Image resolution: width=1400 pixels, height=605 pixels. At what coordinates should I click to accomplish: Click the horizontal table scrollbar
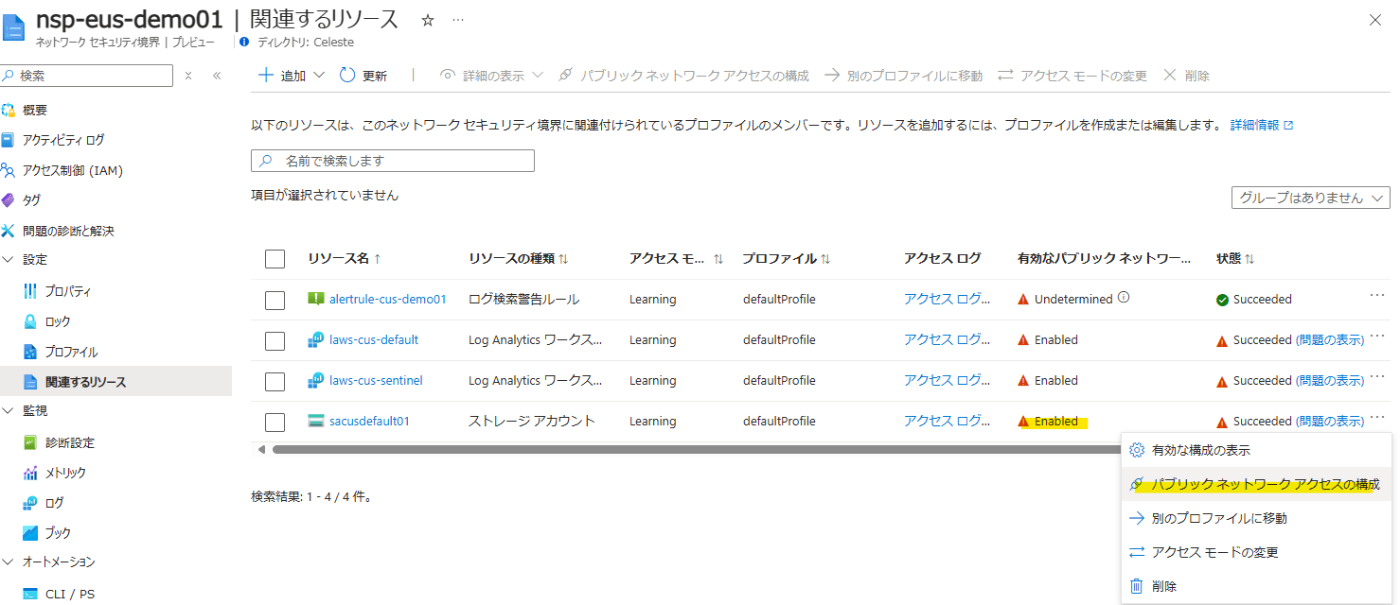coord(695,450)
